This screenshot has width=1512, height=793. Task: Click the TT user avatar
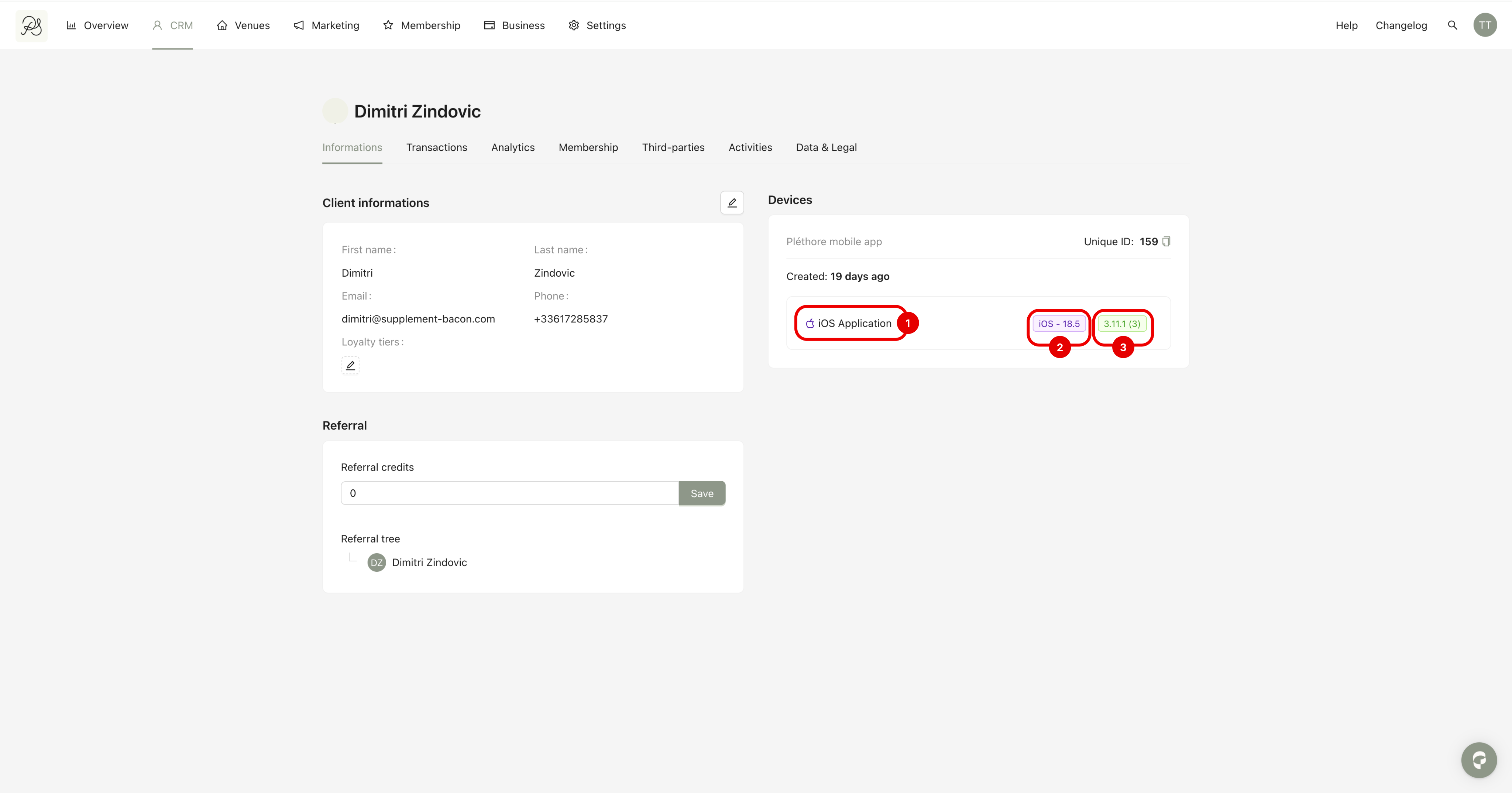click(1484, 25)
